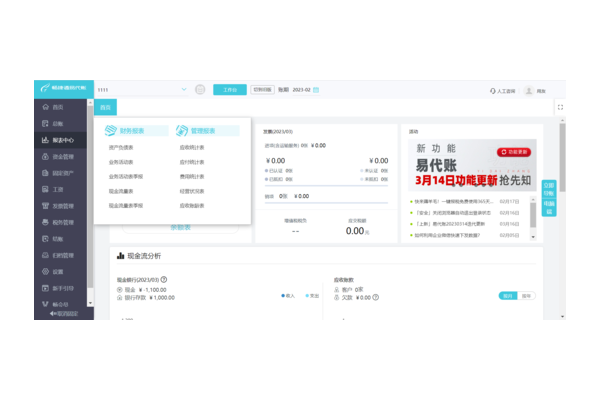Open 费用统计表 from the management reports
Screen dimensions: 600x400
[192, 176]
